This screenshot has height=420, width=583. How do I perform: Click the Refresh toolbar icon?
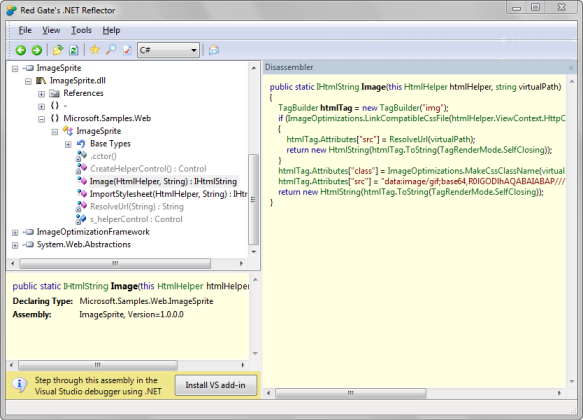74,50
